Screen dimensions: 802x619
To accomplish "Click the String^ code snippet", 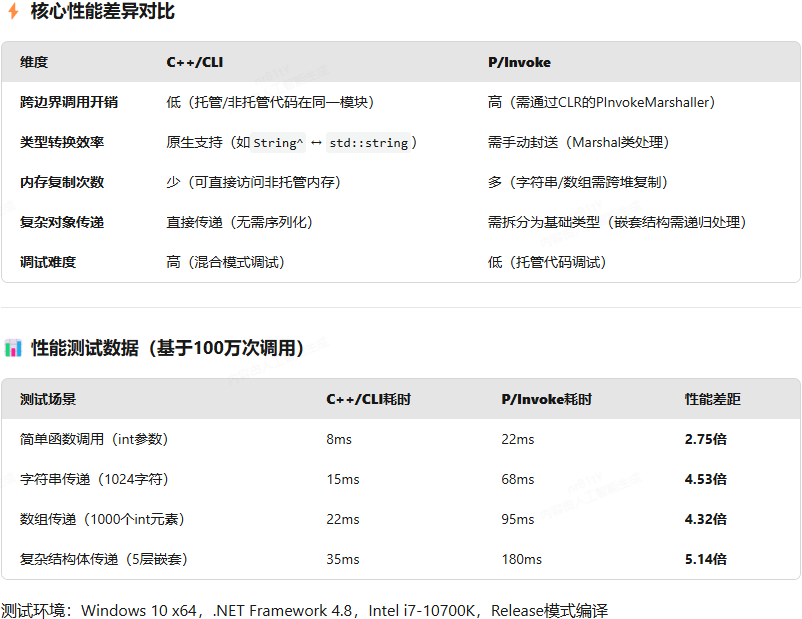I will coord(278,143).
